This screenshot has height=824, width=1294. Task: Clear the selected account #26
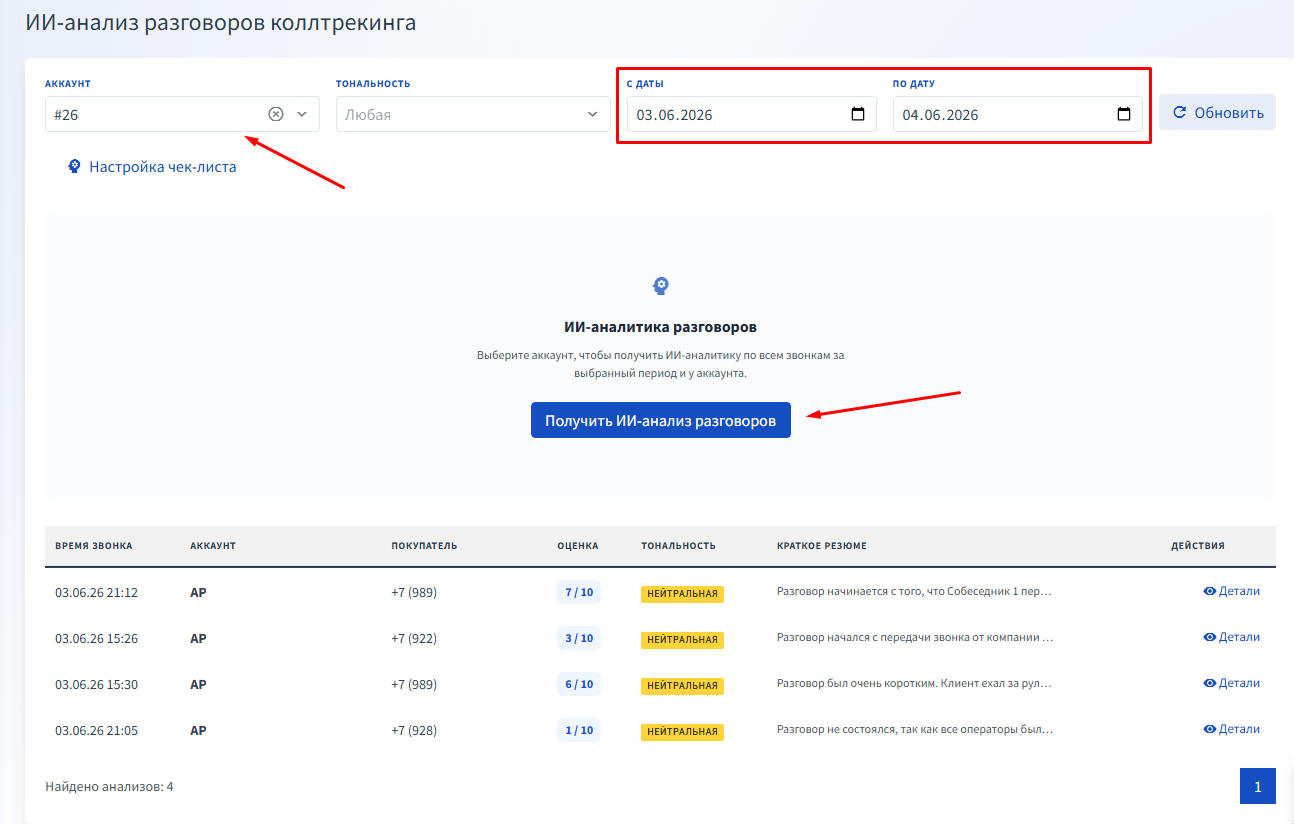click(x=276, y=114)
